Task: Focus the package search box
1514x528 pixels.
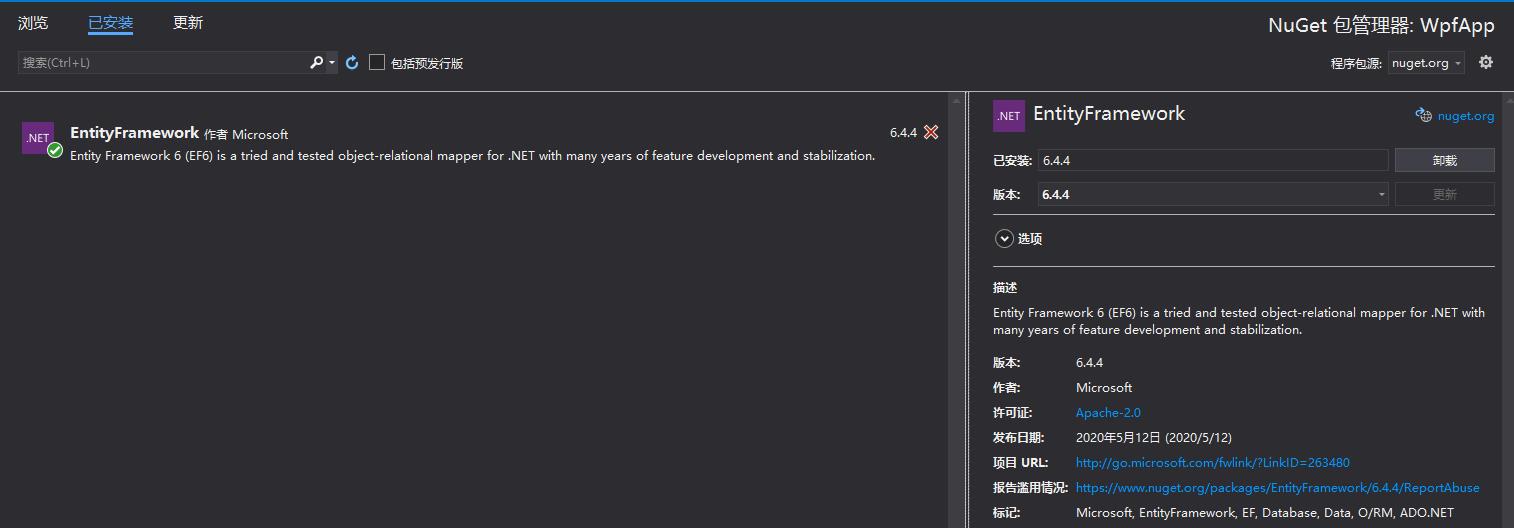Action: pos(162,63)
